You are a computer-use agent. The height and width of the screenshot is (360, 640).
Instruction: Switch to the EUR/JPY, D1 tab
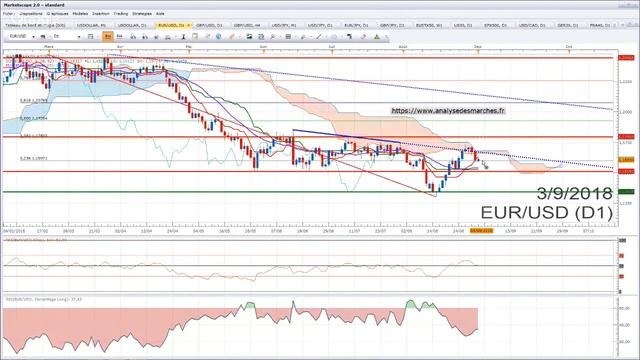coord(356,25)
